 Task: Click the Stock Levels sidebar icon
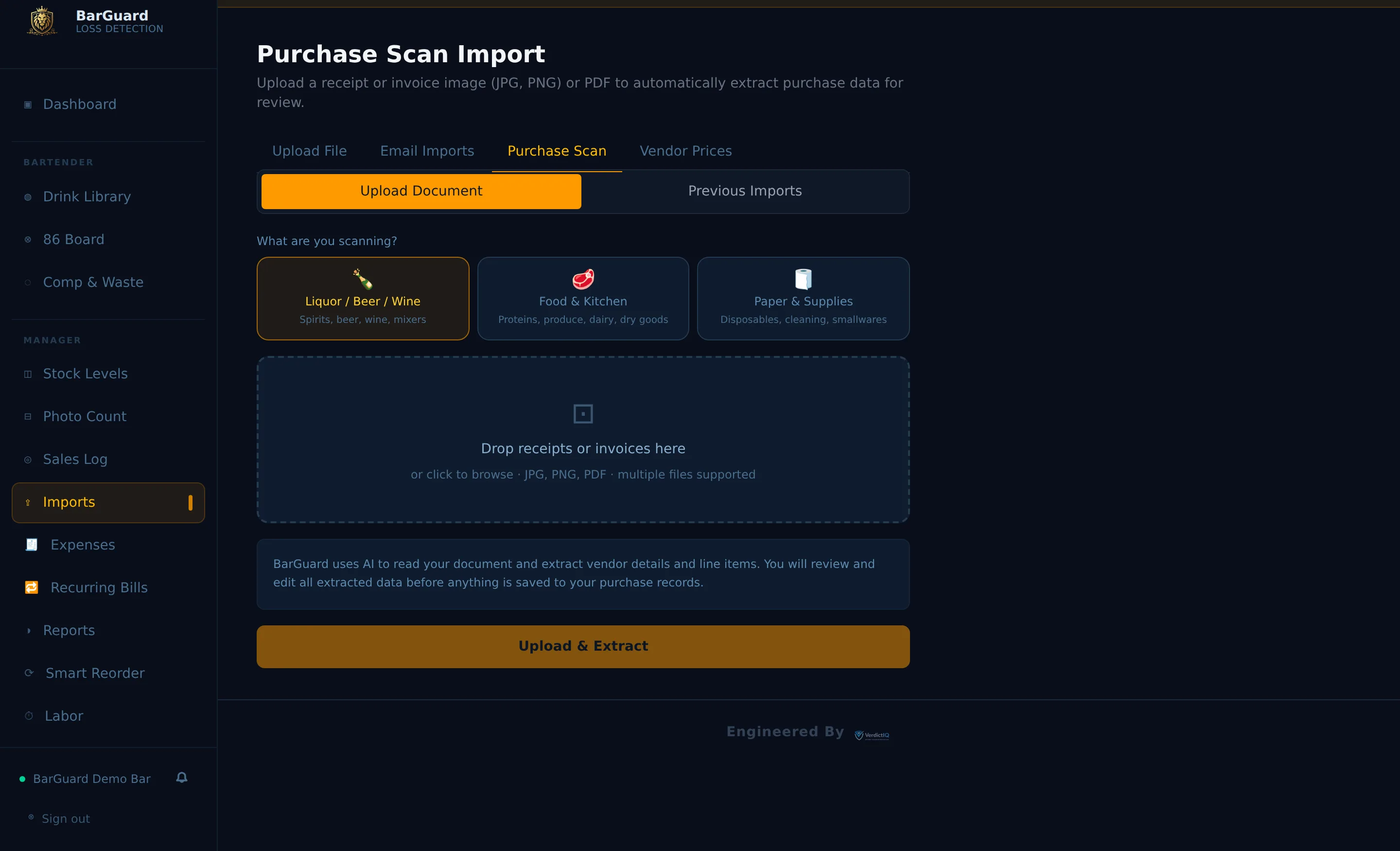tap(28, 374)
